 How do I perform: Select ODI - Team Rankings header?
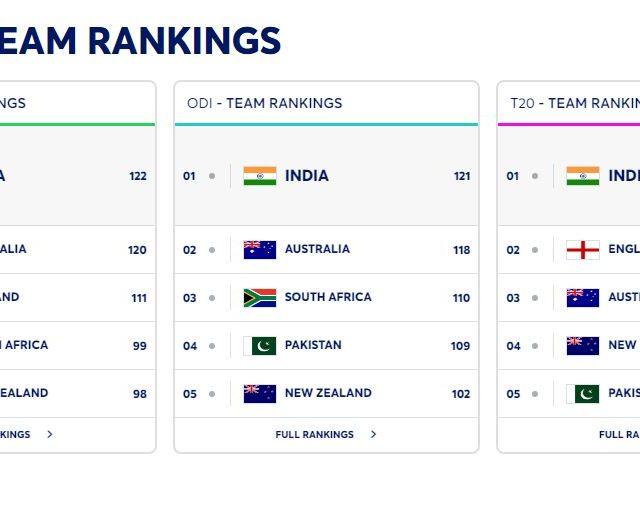(264, 103)
